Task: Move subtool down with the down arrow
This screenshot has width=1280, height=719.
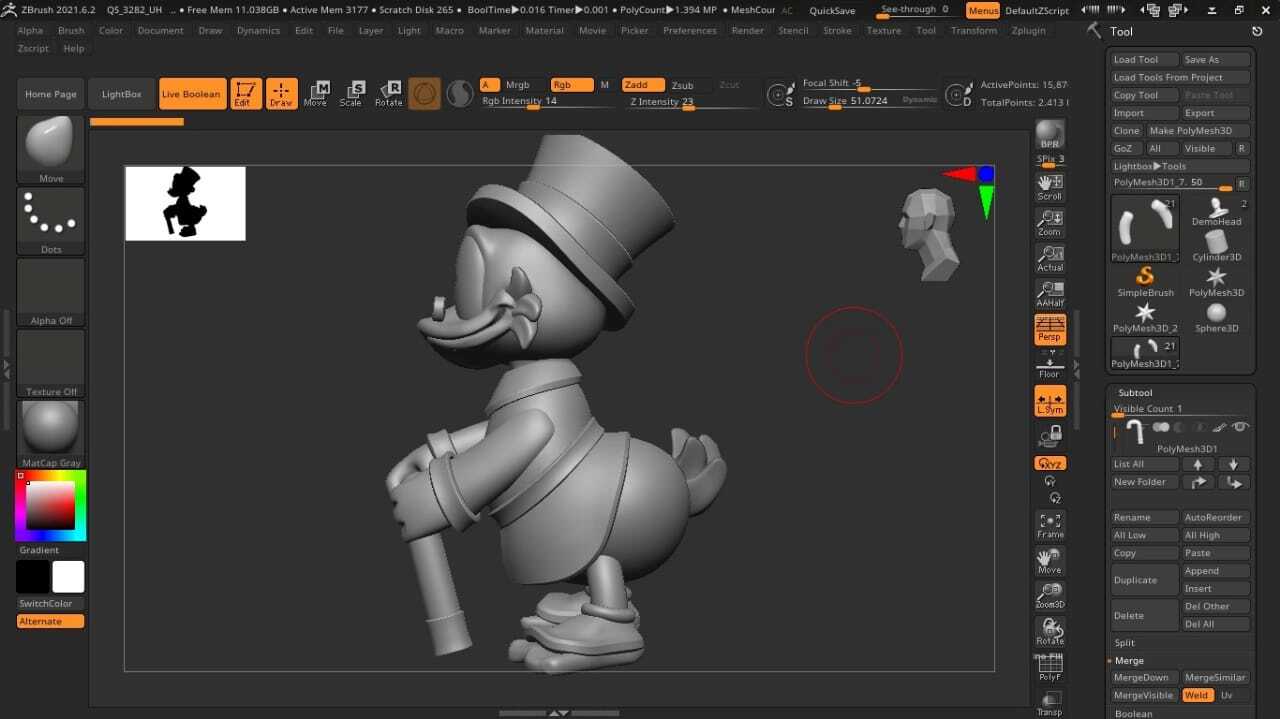Action: 1234,464
